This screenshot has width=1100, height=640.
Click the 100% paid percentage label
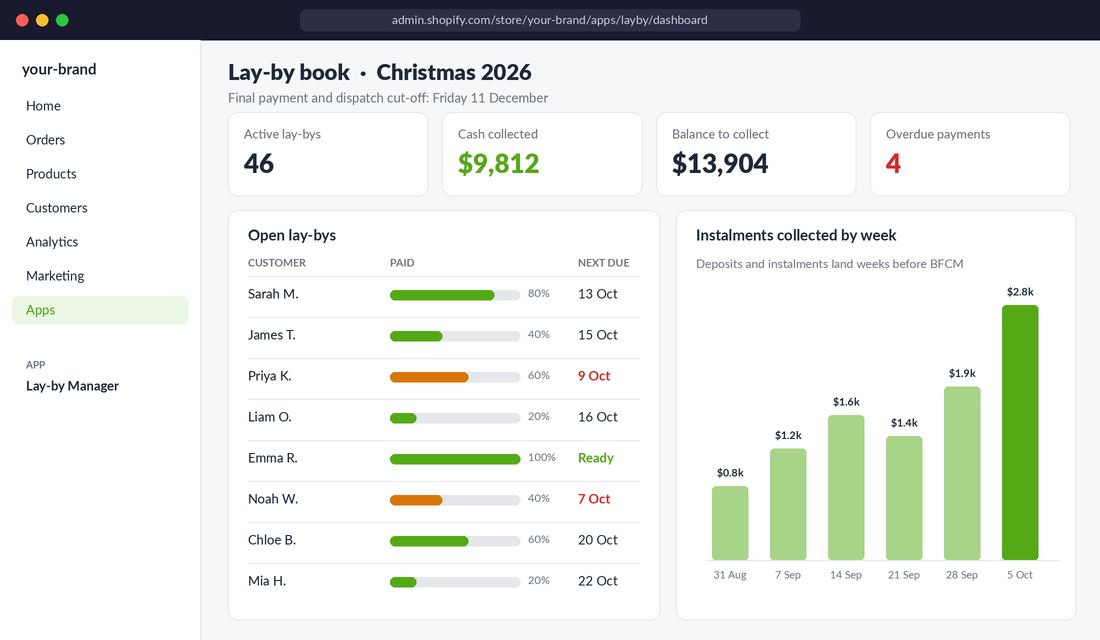pos(542,458)
